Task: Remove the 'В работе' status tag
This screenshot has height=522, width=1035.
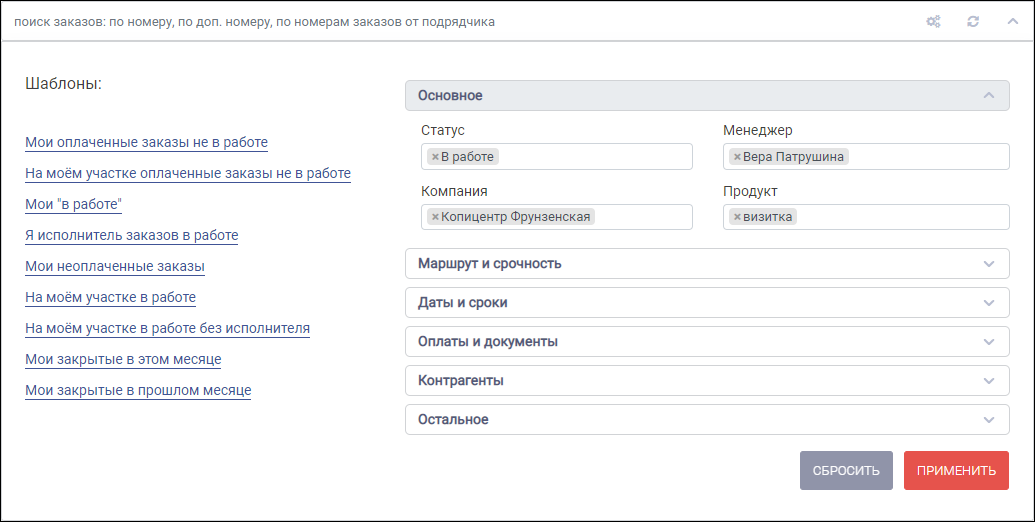Action: tap(435, 157)
